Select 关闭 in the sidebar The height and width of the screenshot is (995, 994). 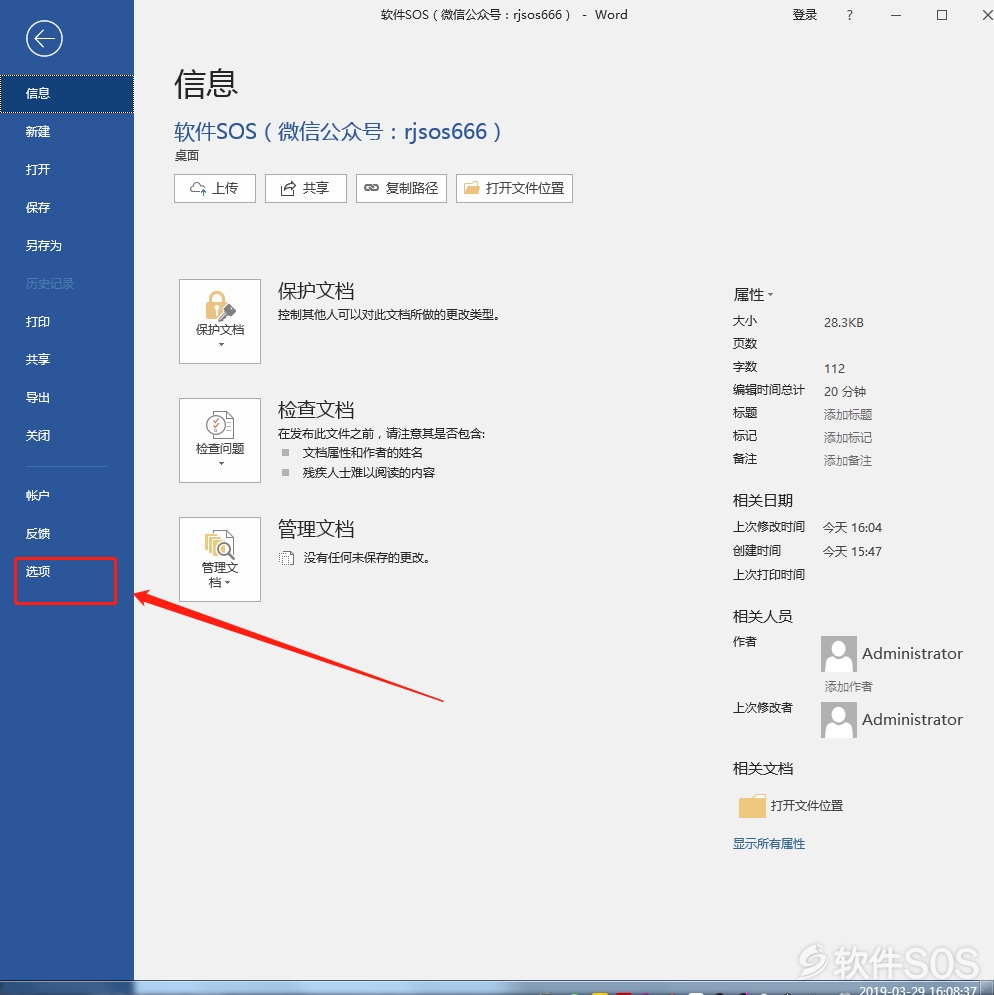[x=67, y=436]
